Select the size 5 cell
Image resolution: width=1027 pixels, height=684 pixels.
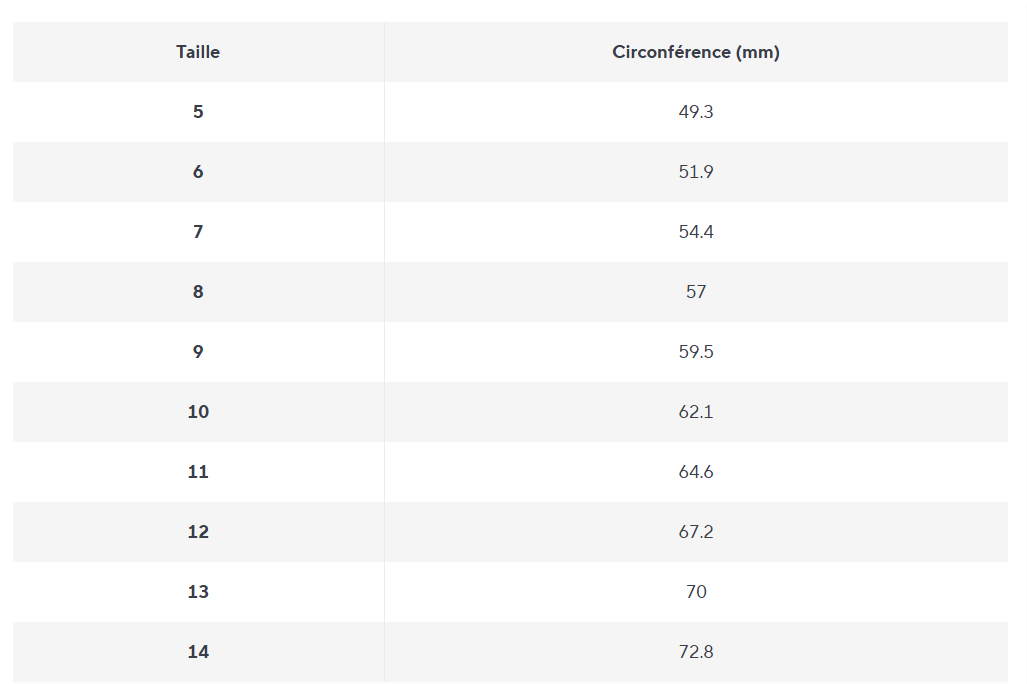coord(198,112)
